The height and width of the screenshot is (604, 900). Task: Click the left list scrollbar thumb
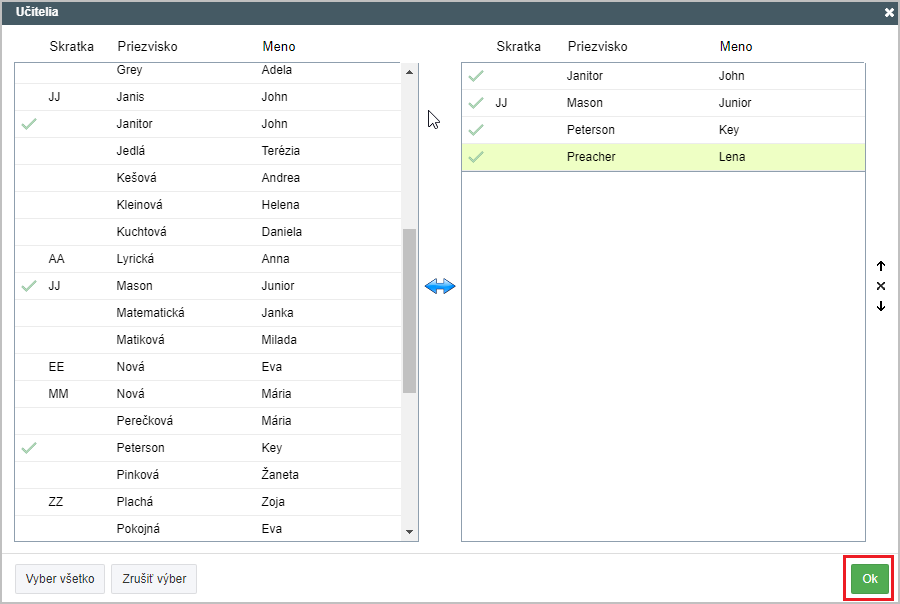point(409,311)
